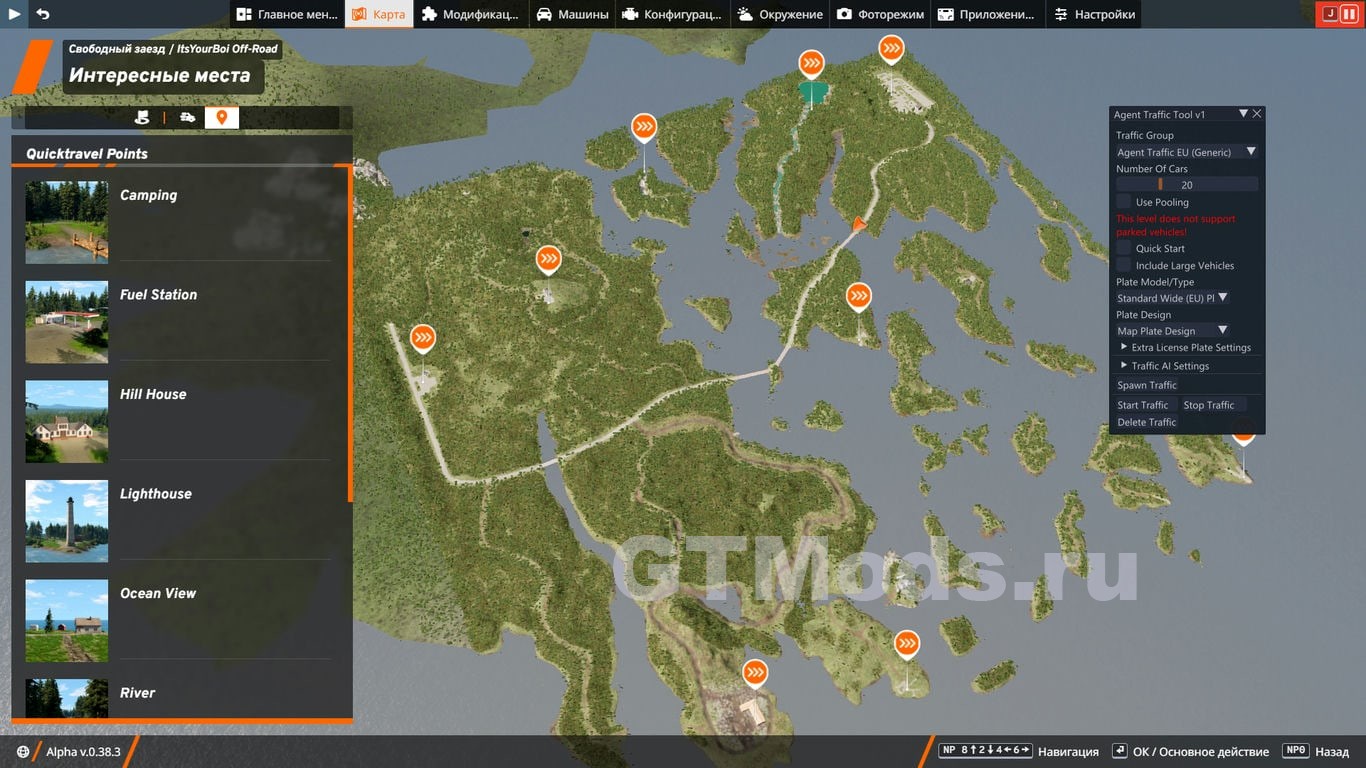Select the Lighthouse quicktravel thumbnail
Viewport: 1366px width, 768px height.
pos(67,521)
